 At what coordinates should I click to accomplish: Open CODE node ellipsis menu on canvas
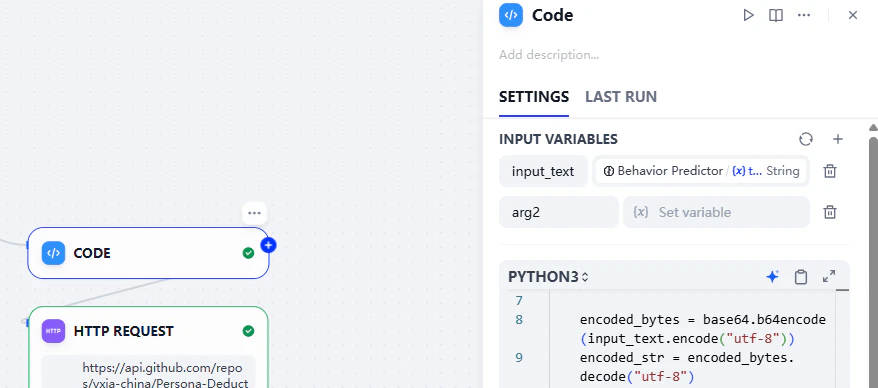tap(254, 213)
